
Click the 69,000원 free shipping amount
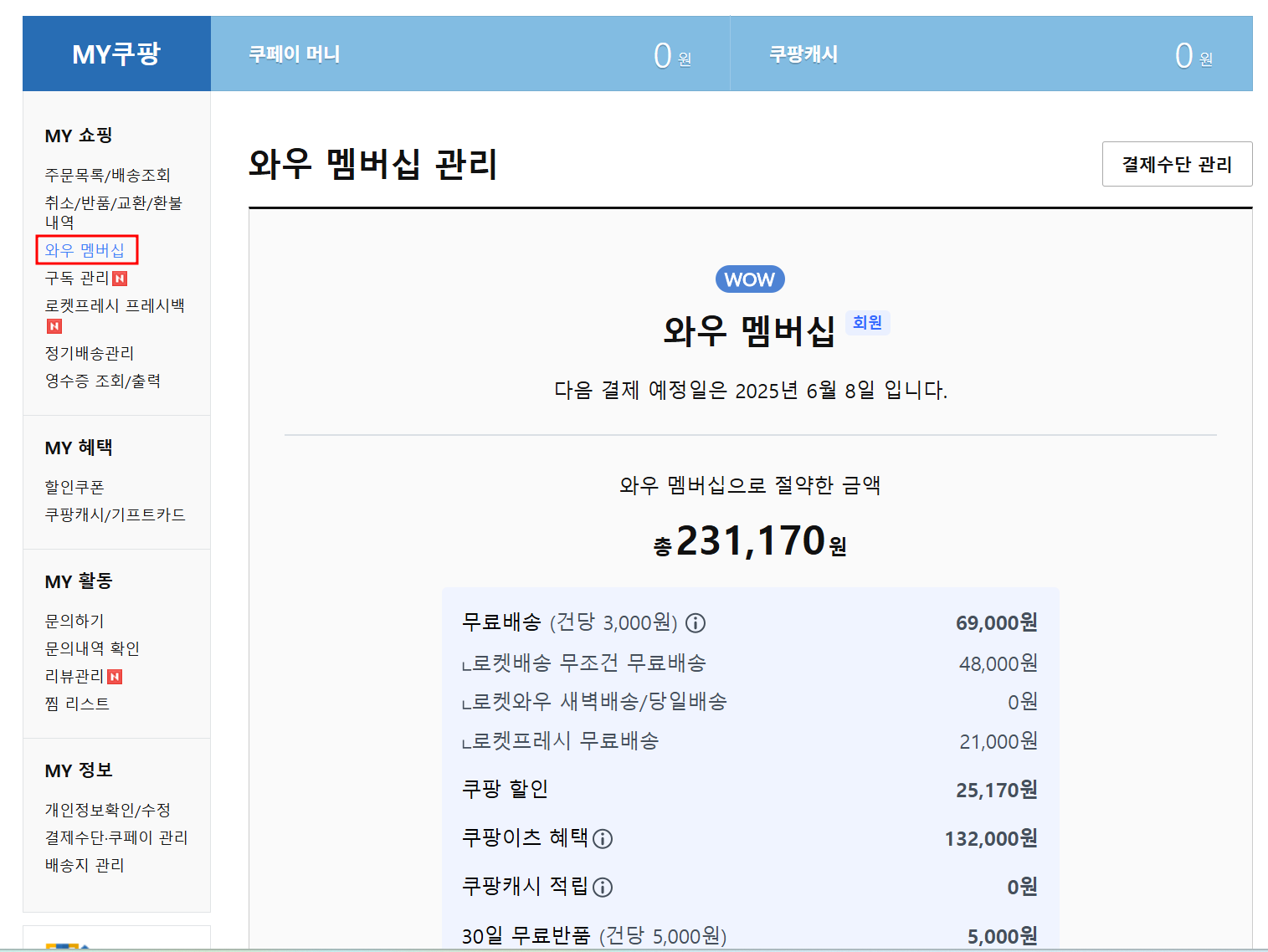coord(996,623)
